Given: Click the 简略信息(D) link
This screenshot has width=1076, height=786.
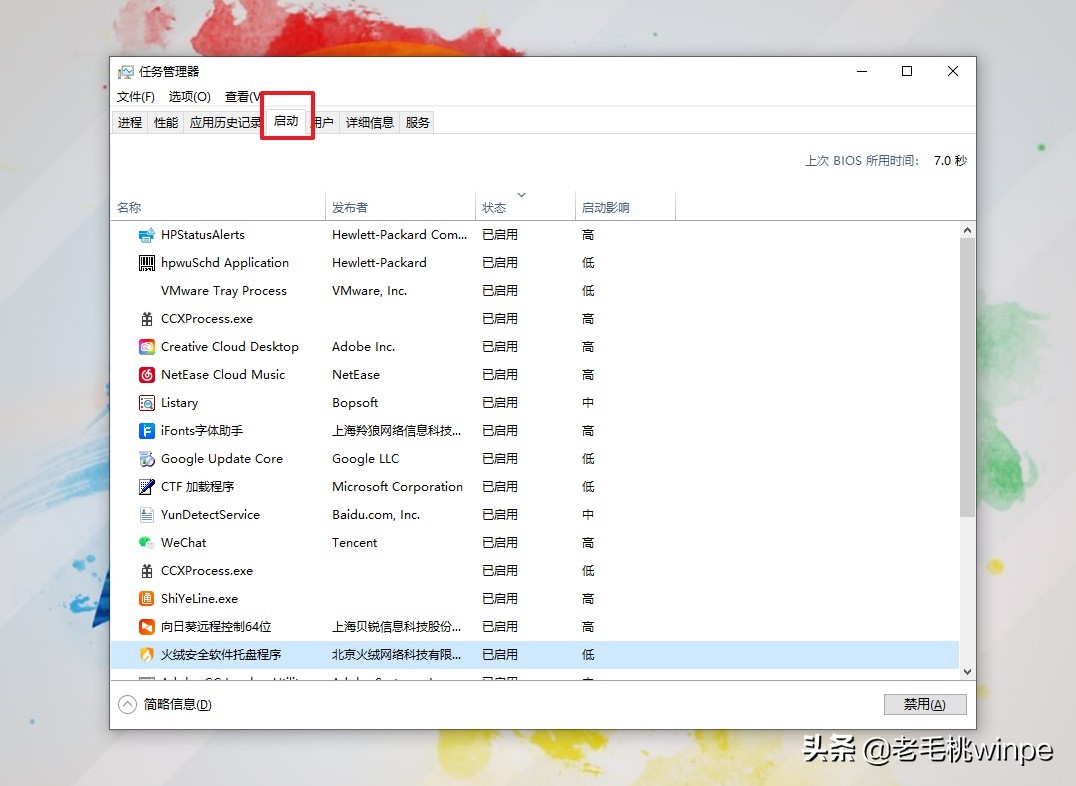Looking at the screenshot, I should click(178, 705).
